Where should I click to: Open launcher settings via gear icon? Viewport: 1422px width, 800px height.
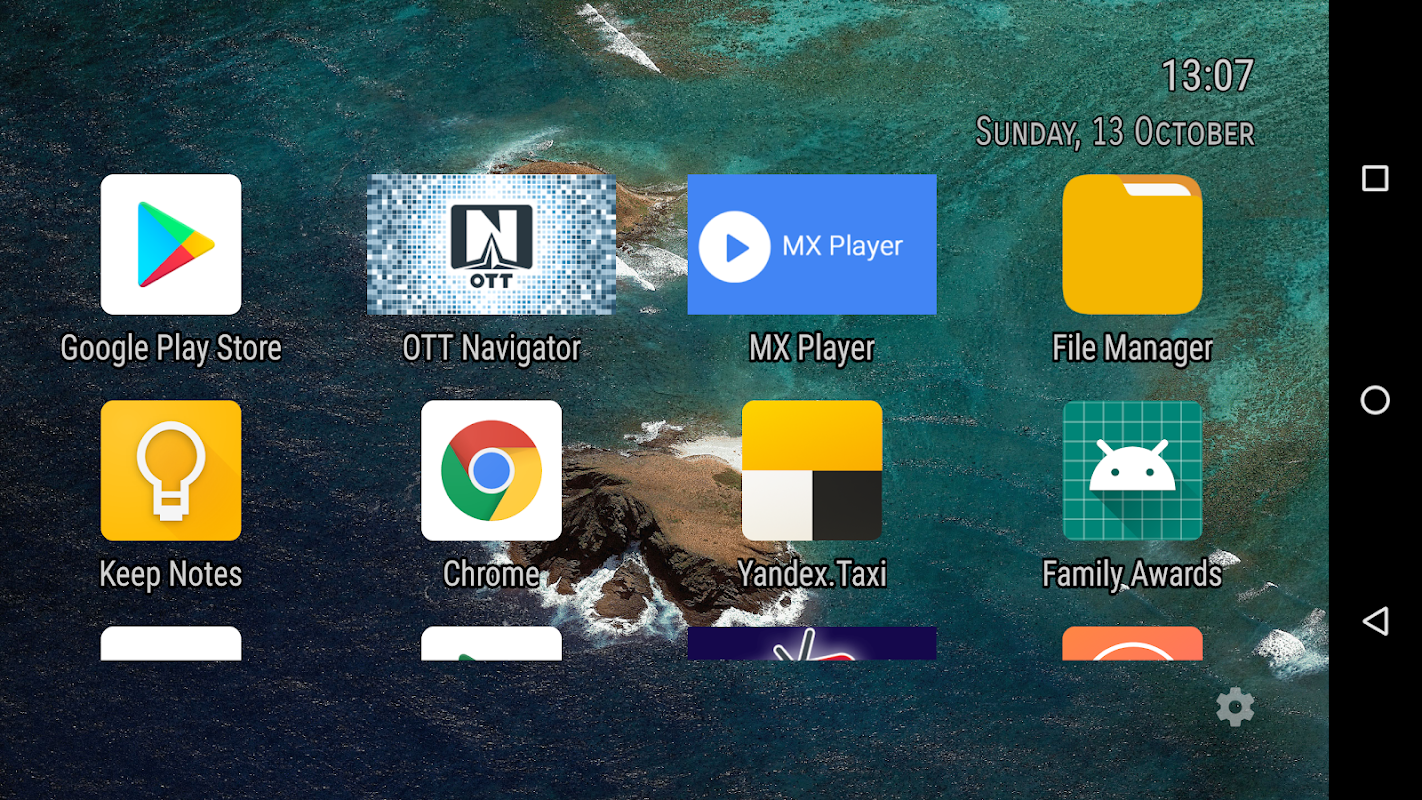[1235, 707]
